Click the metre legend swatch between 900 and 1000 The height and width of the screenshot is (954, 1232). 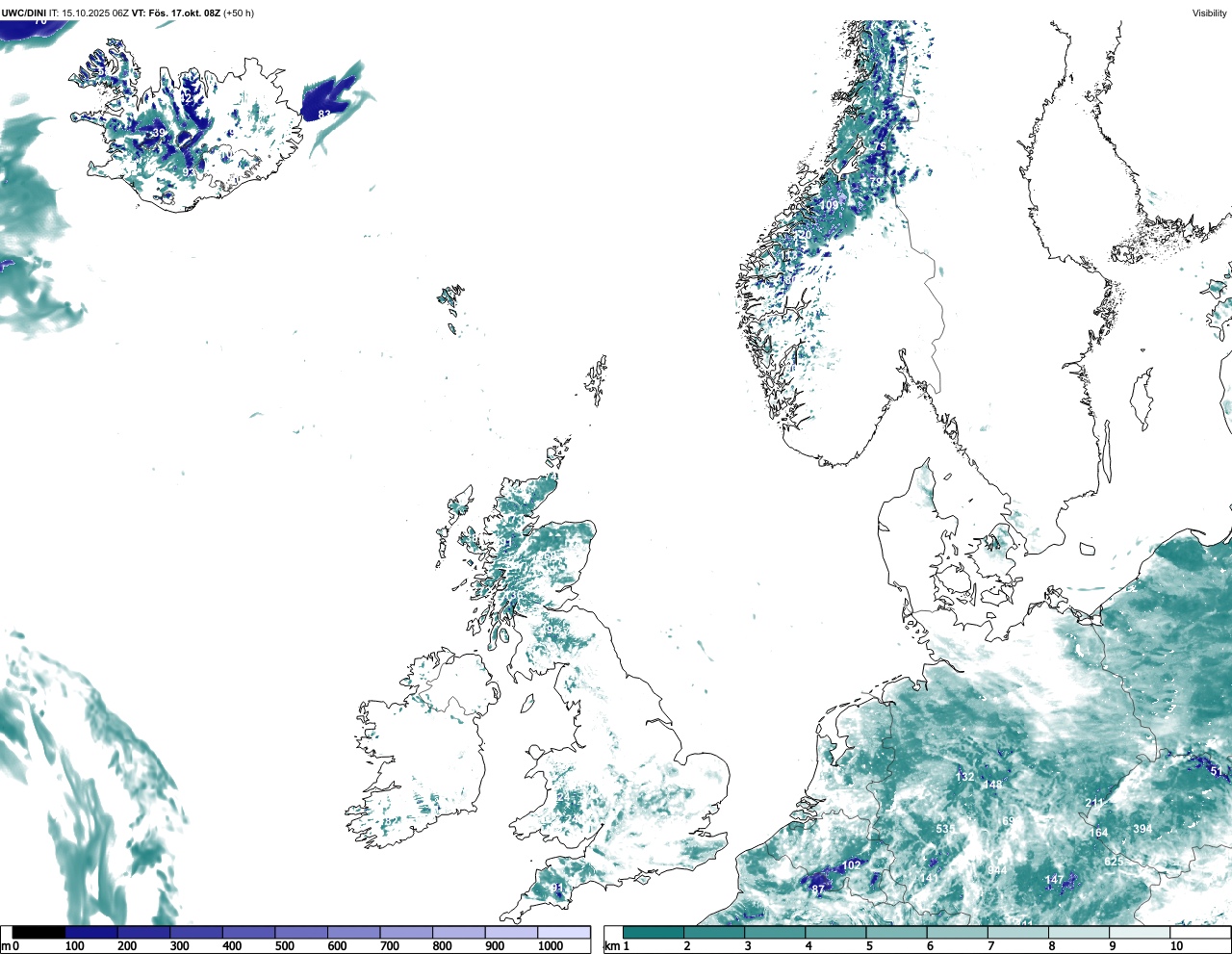tap(511, 932)
